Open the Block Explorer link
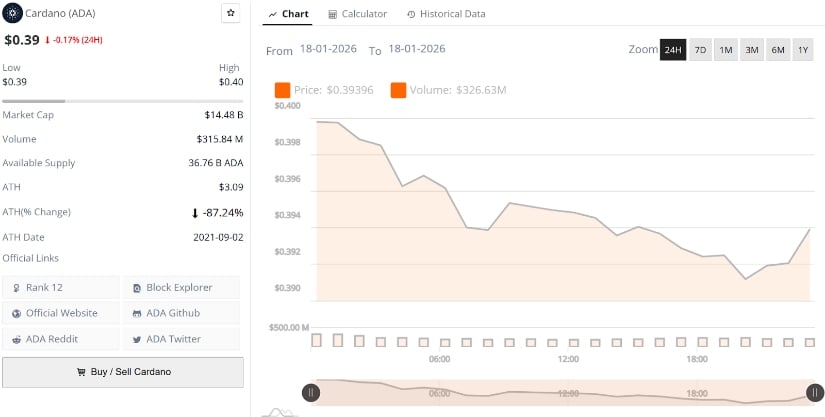This screenshot has width=825, height=417. pyautogui.click(x=181, y=287)
